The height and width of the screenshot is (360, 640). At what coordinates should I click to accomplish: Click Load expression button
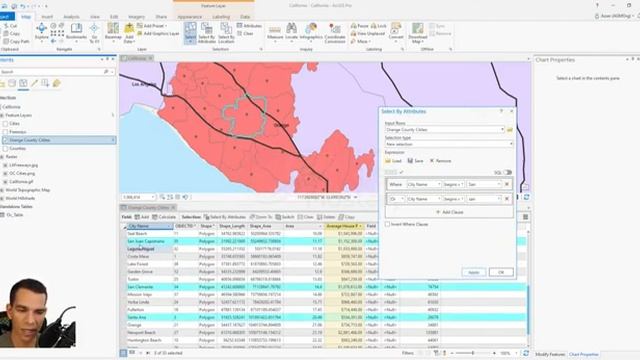click(393, 161)
